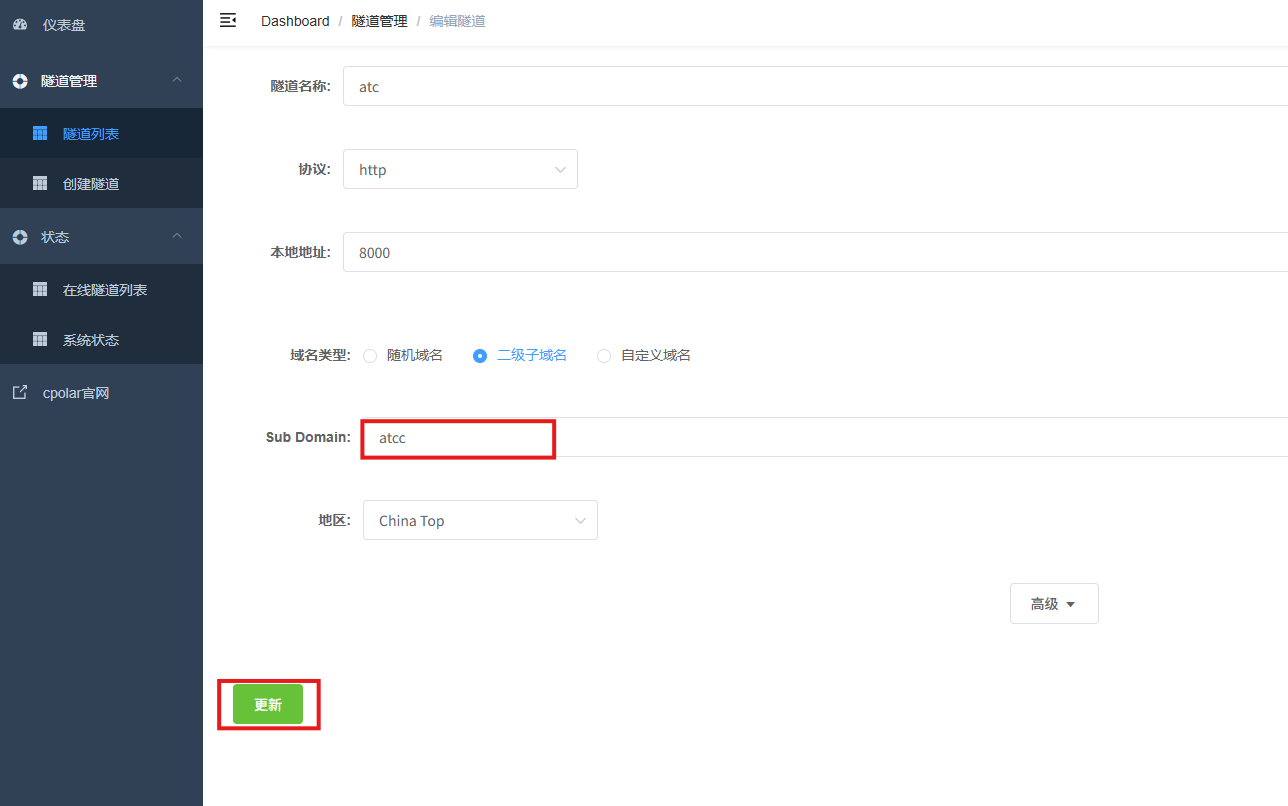Click the 隧道管理 breadcrumb
This screenshot has height=806, width=1288.
(x=379, y=21)
